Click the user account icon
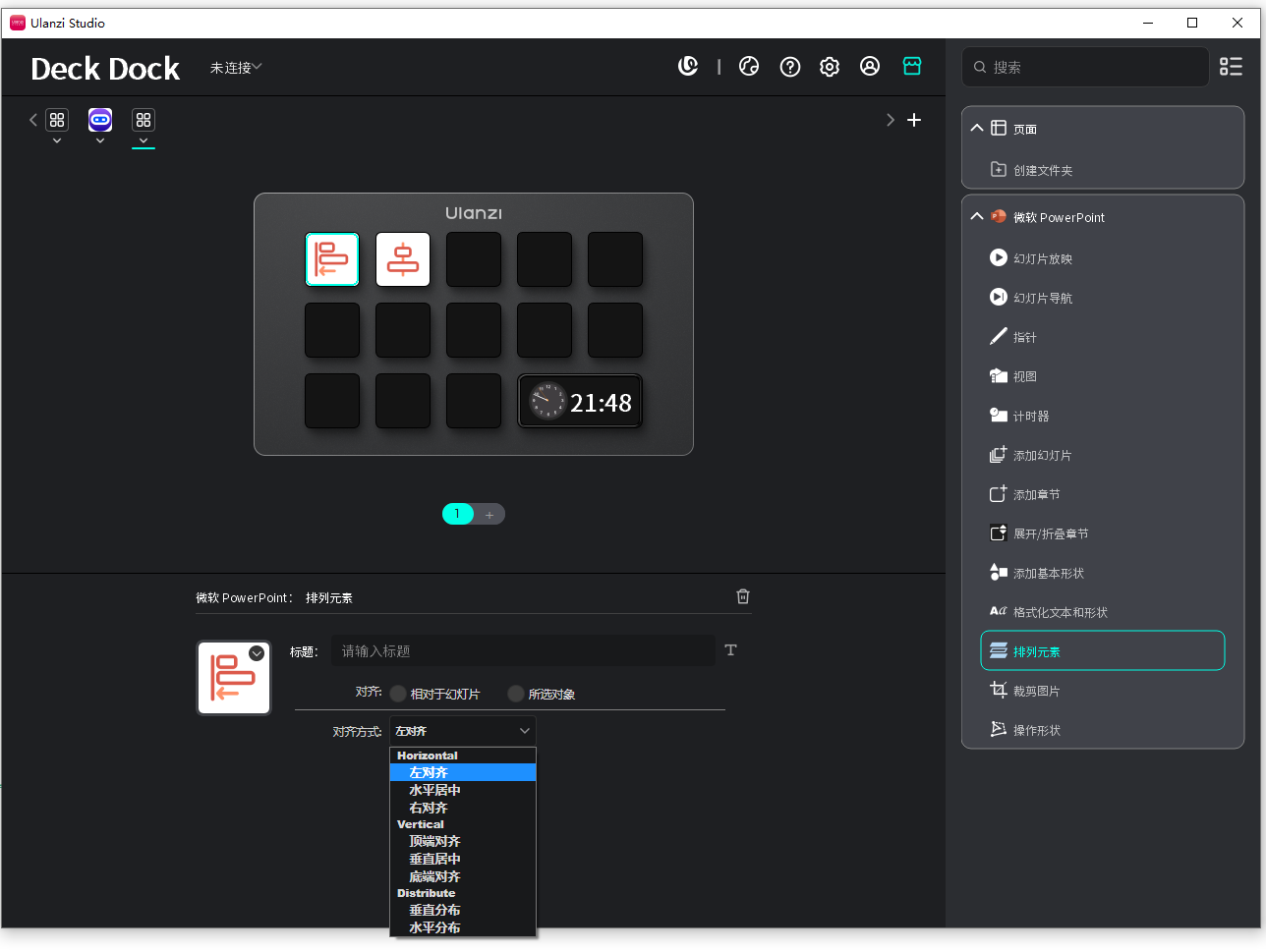Screen dimensions: 1266x952 pyautogui.click(x=870, y=66)
